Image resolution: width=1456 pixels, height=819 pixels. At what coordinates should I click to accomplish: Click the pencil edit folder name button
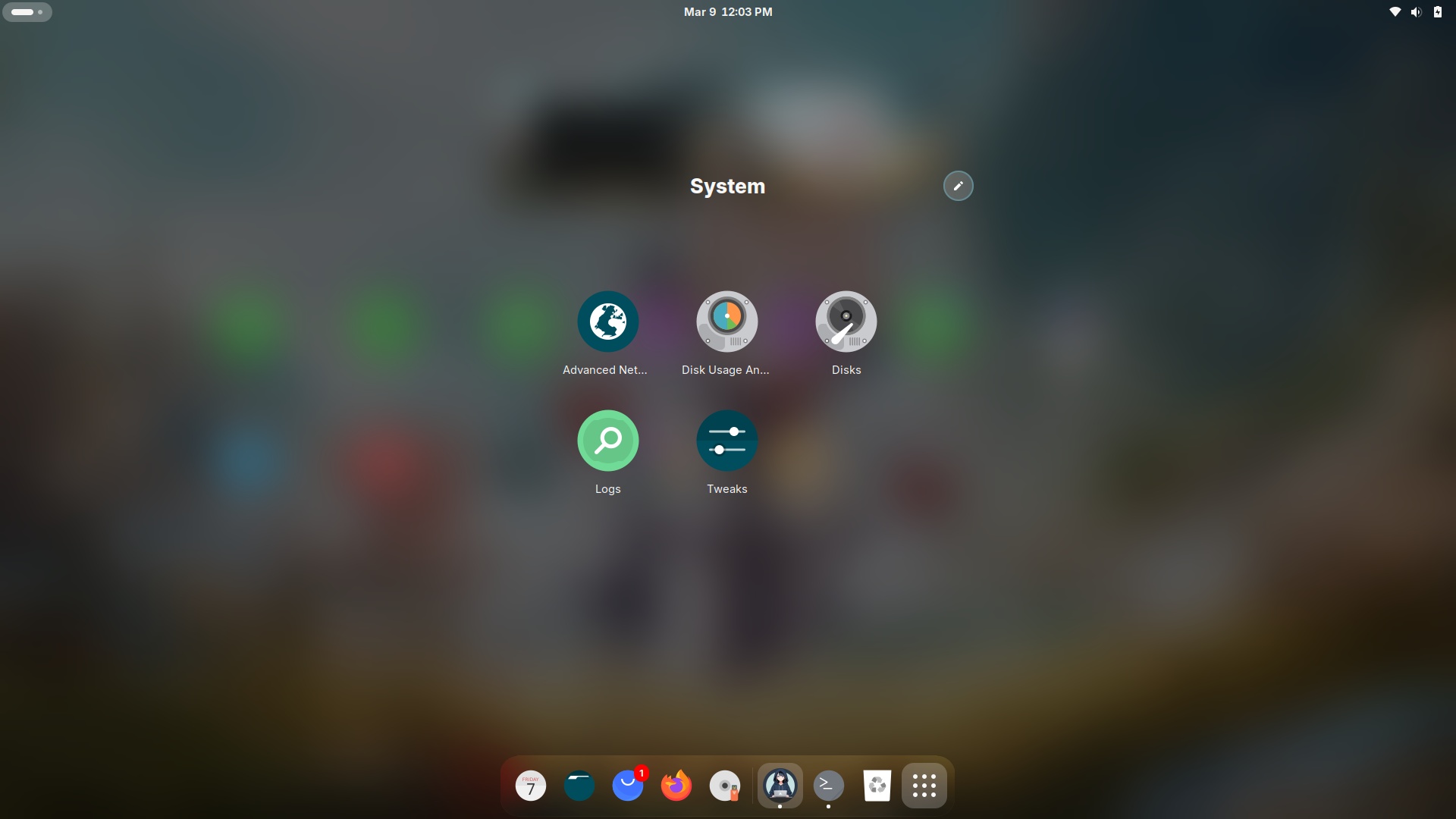point(958,186)
